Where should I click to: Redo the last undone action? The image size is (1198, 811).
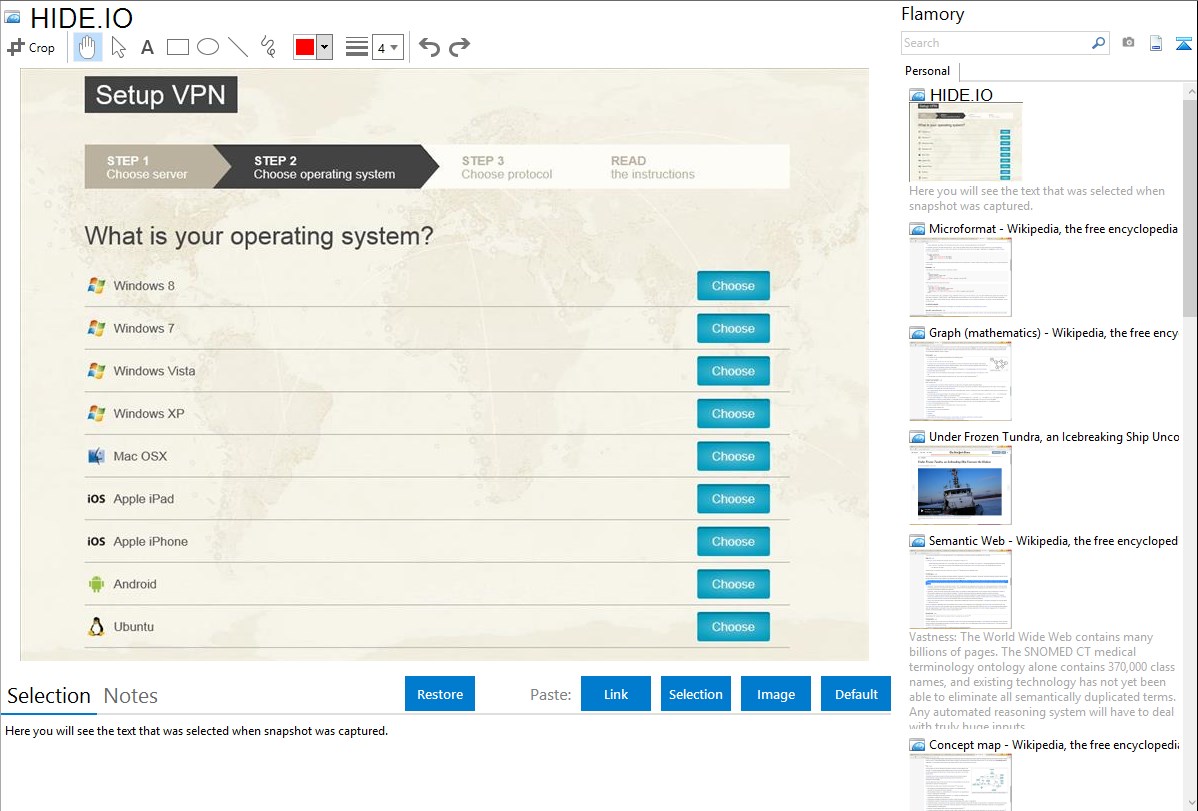459,47
